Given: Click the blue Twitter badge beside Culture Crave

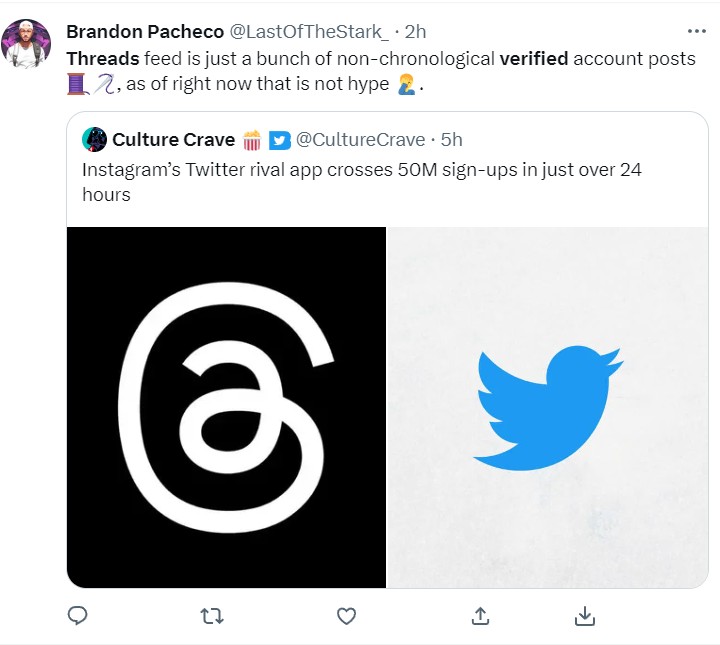Looking at the screenshot, I should pyautogui.click(x=279, y=139).
